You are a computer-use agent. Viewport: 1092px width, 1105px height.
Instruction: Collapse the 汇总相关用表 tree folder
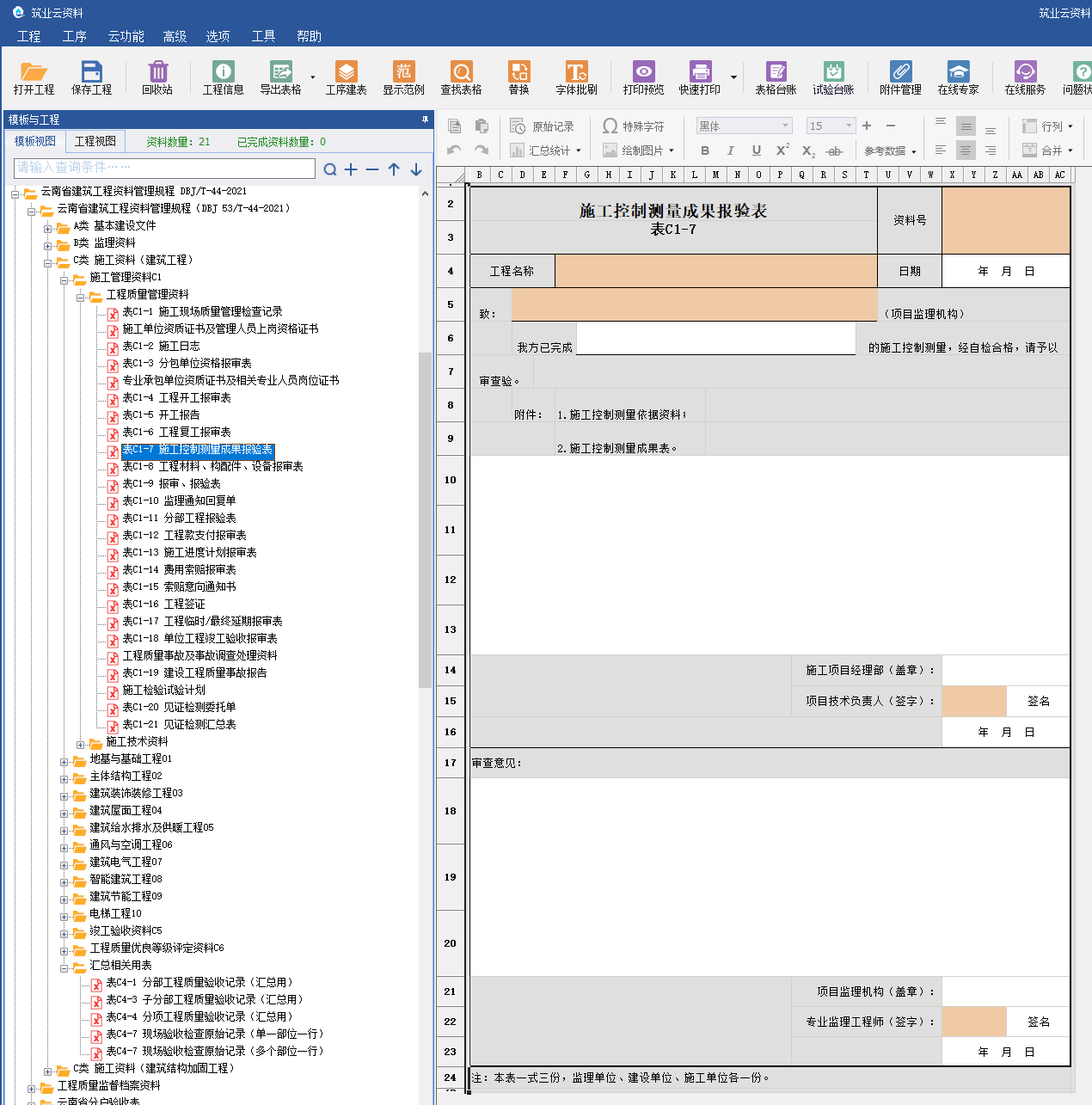point(64,968)
